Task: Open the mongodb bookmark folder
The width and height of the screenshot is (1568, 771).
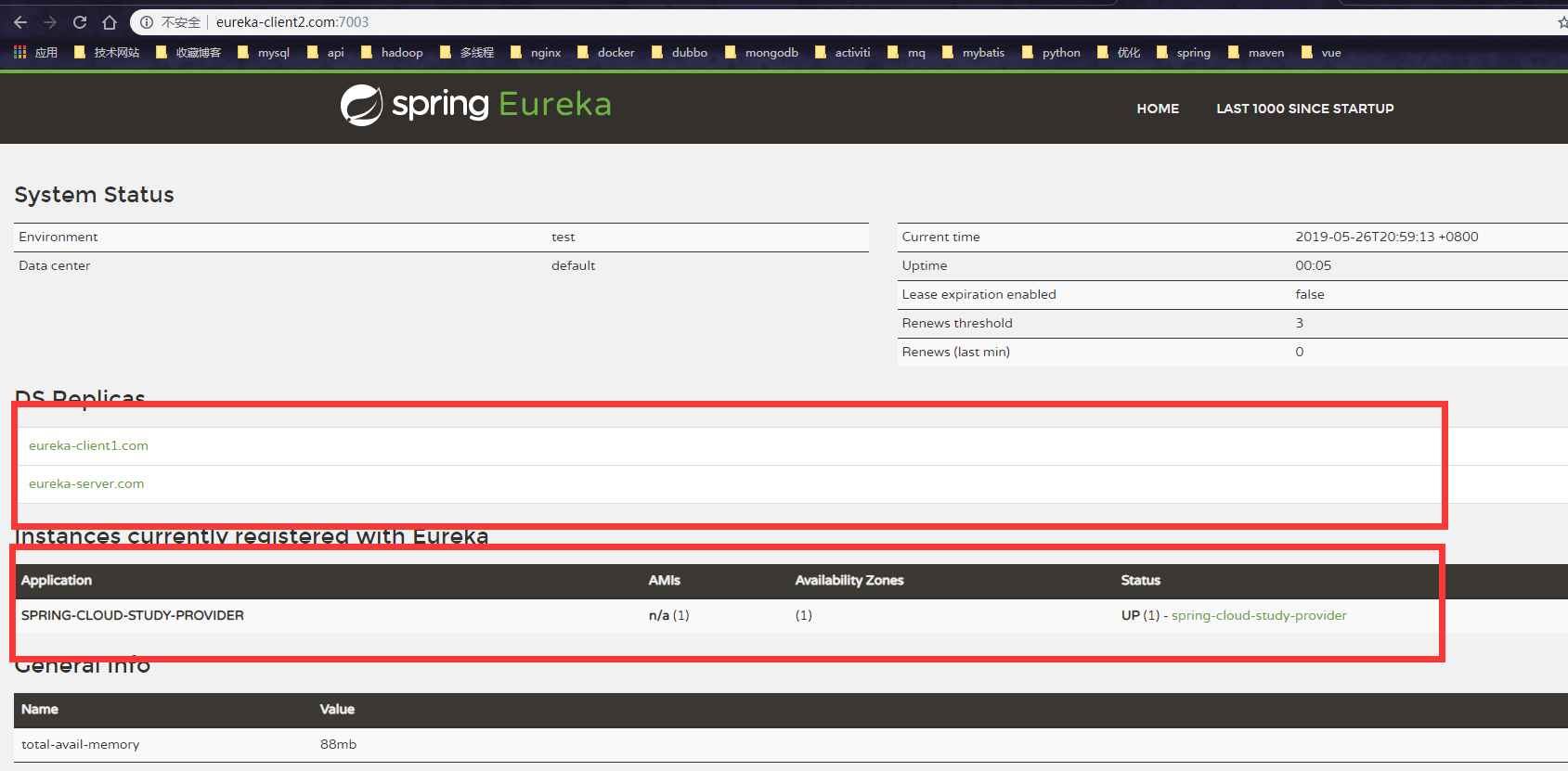Action: click(x=761, y=53)
